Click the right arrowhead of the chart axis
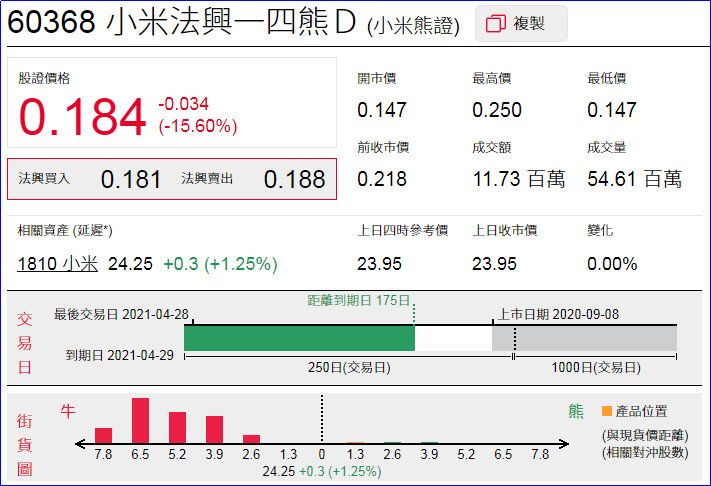The width and height of the screenshot is (711, 486). pos(564,444)
